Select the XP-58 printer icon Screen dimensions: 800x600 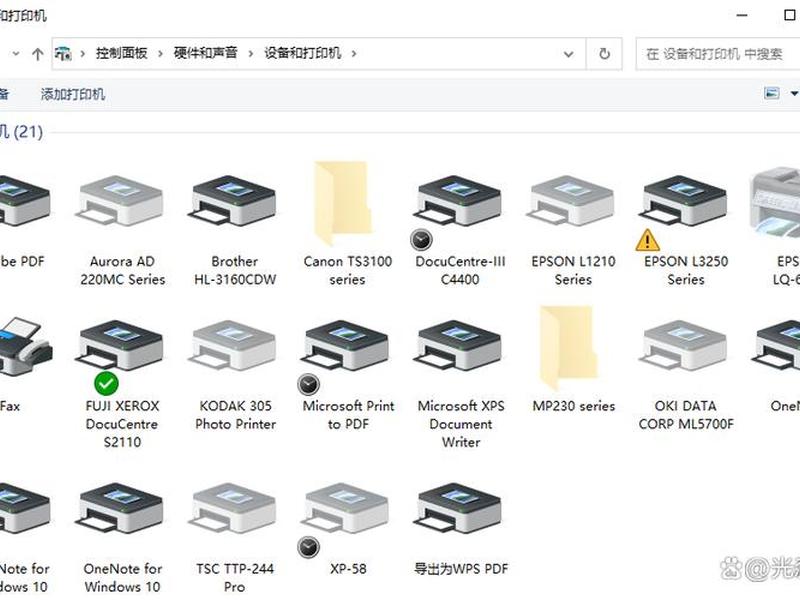346,508
